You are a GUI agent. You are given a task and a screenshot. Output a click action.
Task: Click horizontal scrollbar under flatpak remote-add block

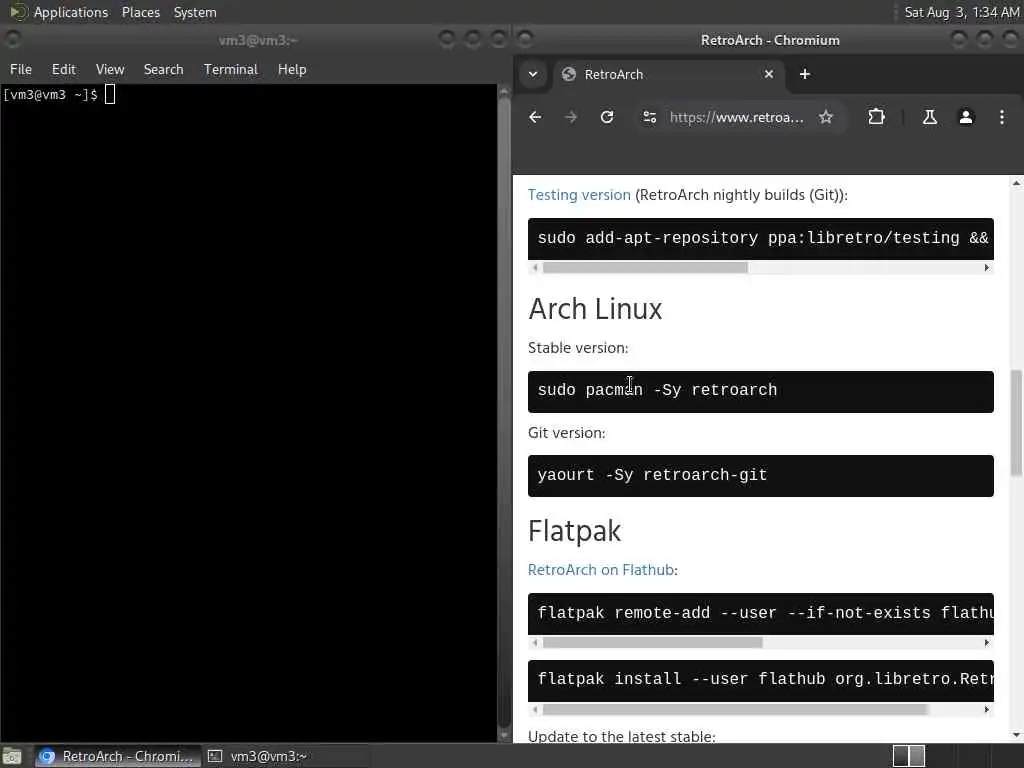coord(652,643)
